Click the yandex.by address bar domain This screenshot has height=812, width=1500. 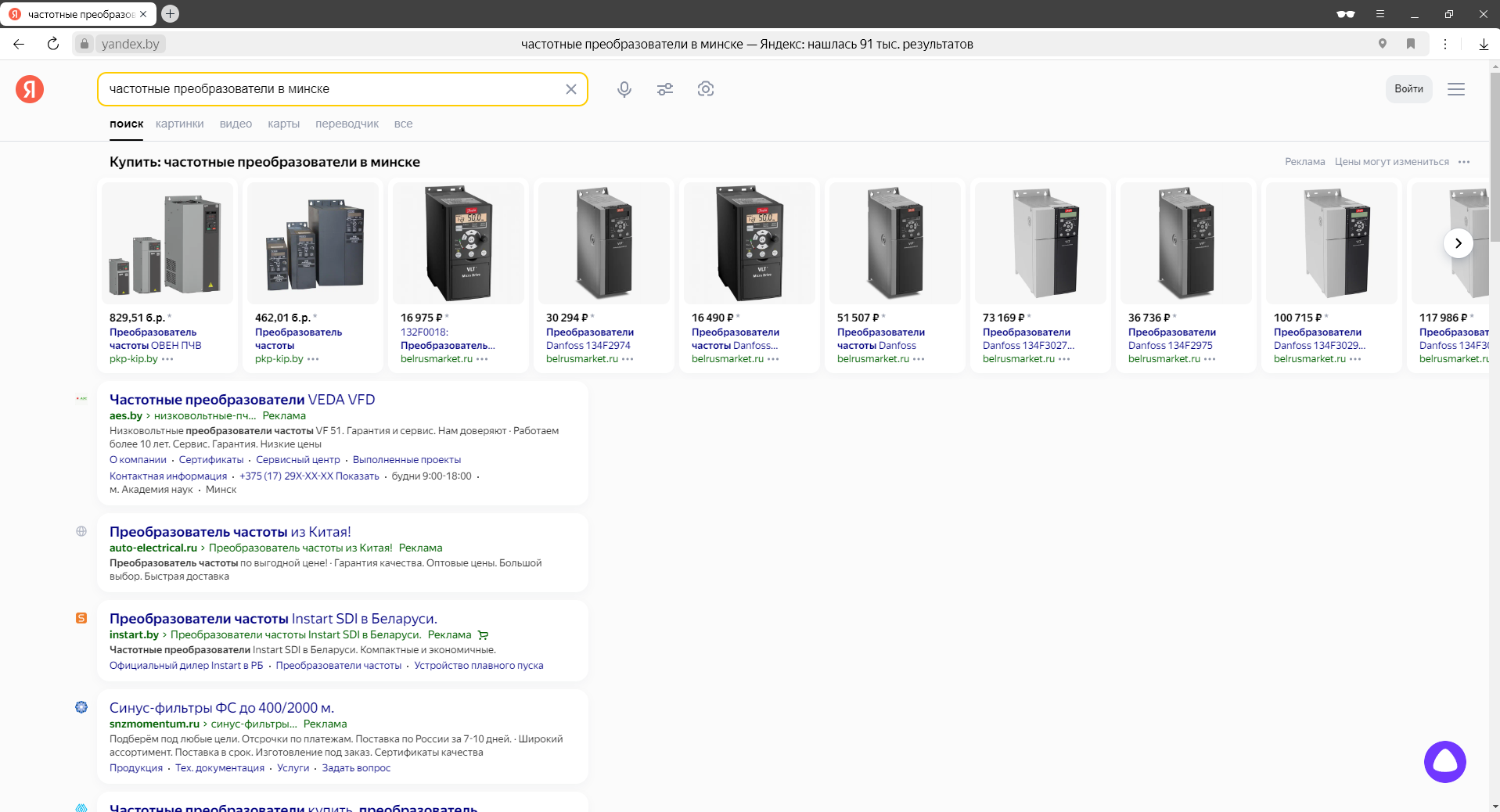(130, 44)
